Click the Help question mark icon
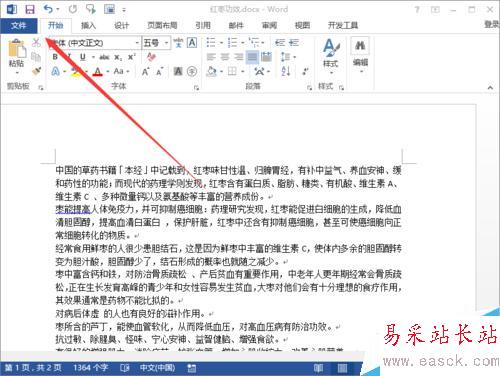The height and width of the screenshot is (376, 500). 417,9
